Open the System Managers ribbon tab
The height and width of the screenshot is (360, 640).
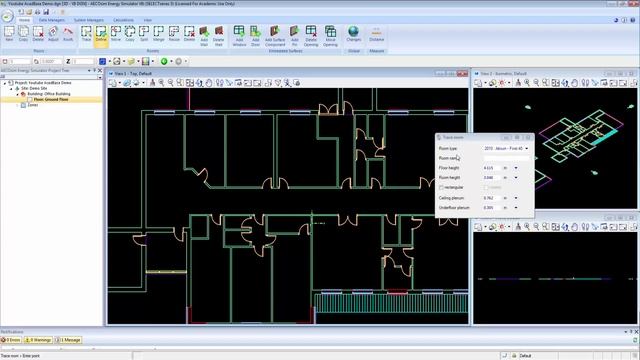tap(89, 20)
